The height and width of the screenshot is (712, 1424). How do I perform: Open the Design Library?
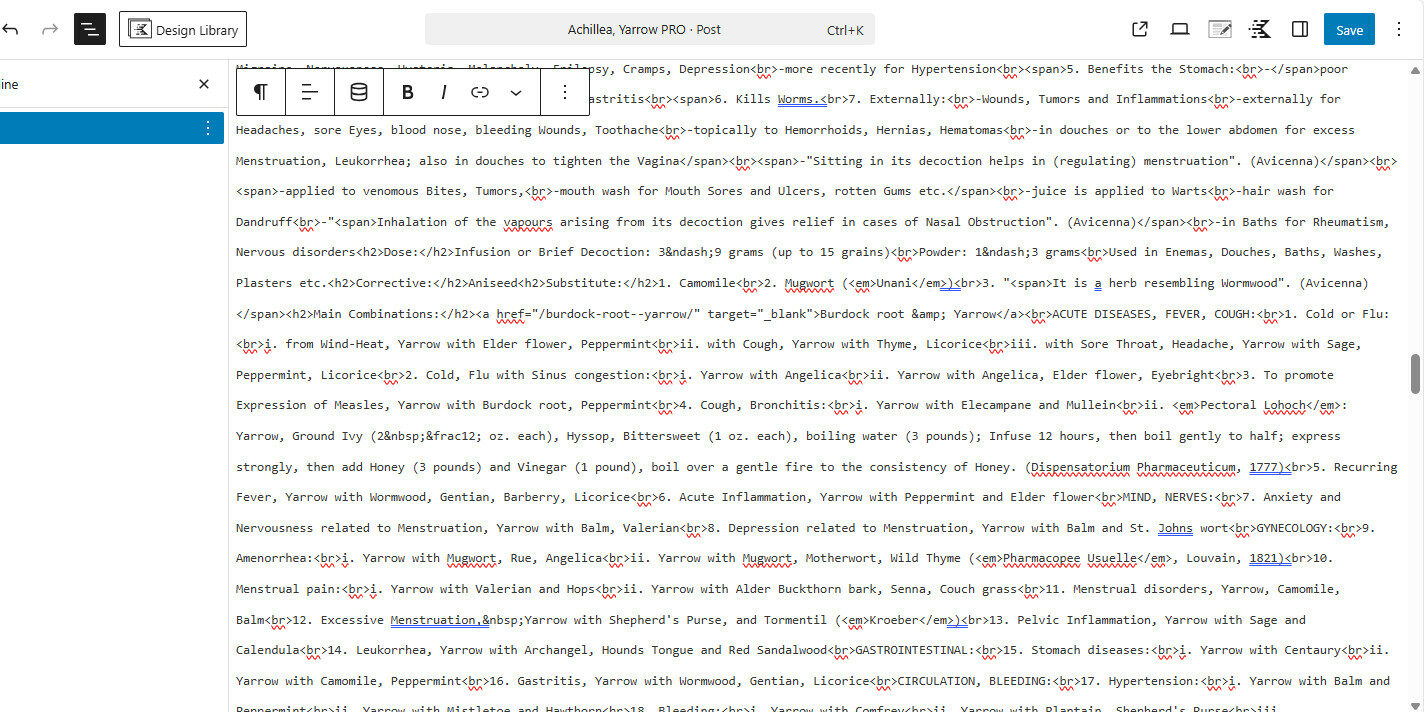point(183,29)
